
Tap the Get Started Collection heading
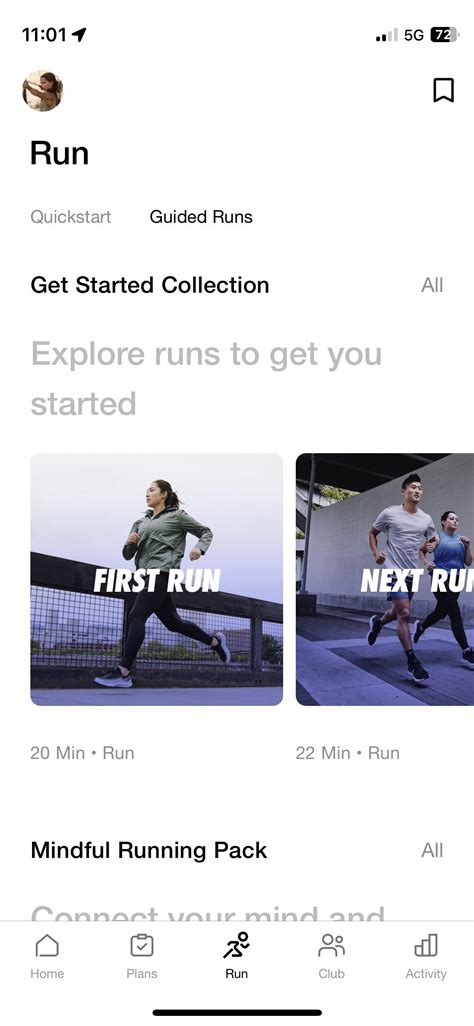(x=150, y=285)
